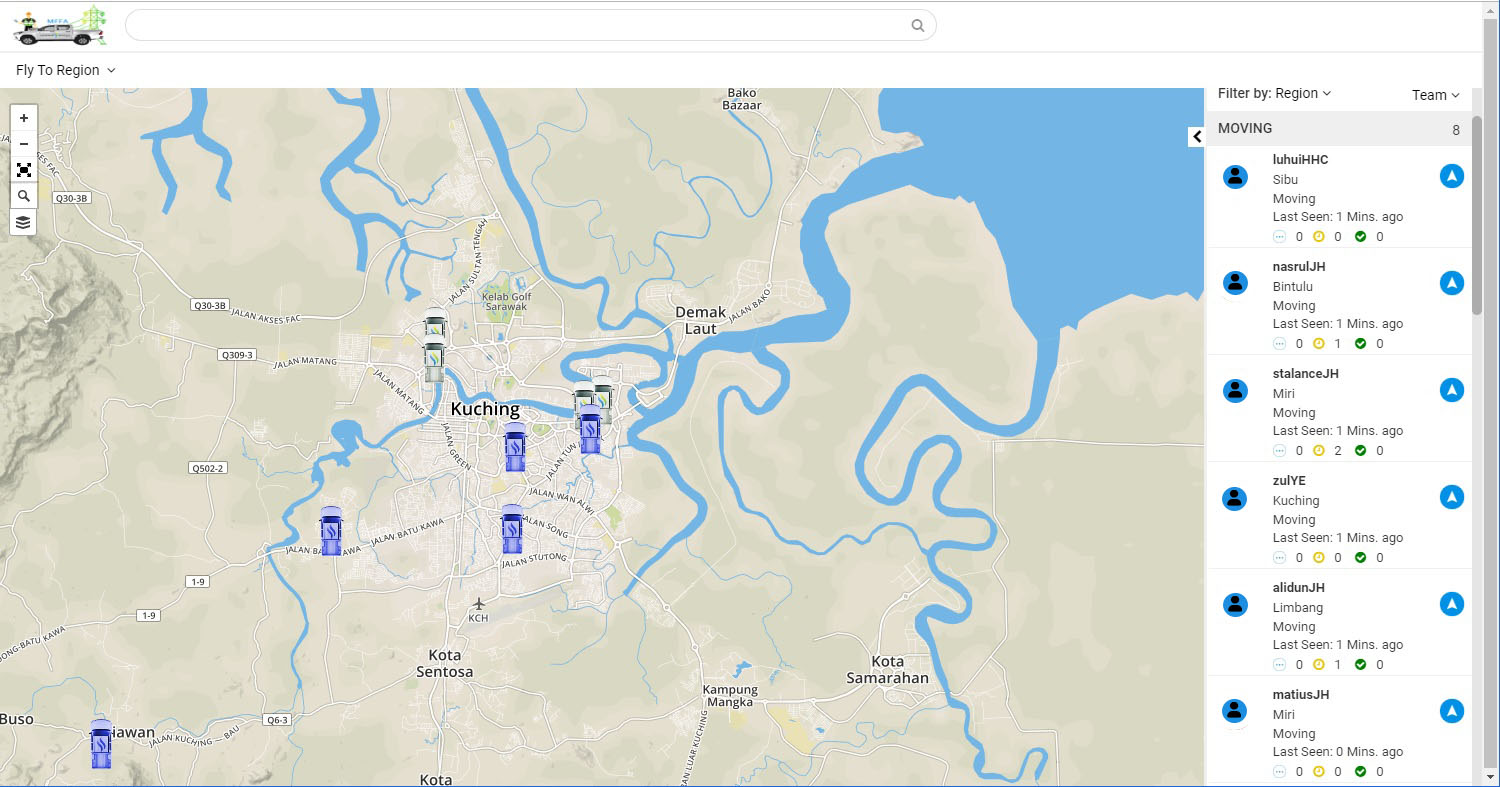Click the map zoom in button
This screenshot has height=787, width=1500.
pos(23,118)
